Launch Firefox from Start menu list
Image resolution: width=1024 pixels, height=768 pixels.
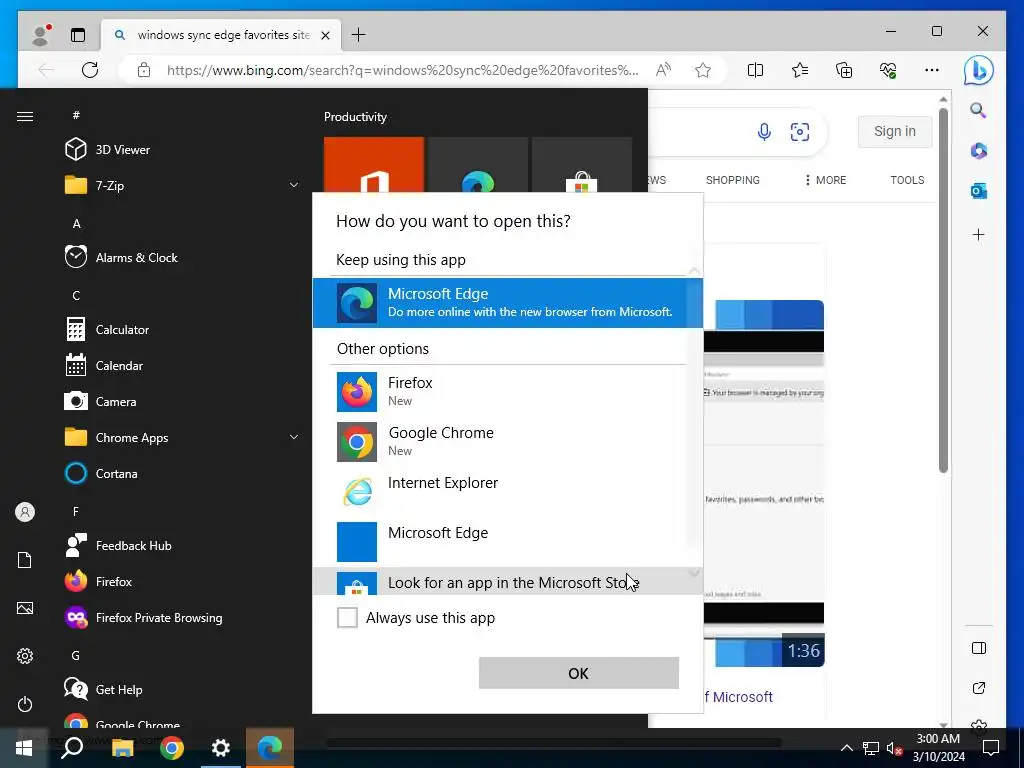[x=182, y=581]
